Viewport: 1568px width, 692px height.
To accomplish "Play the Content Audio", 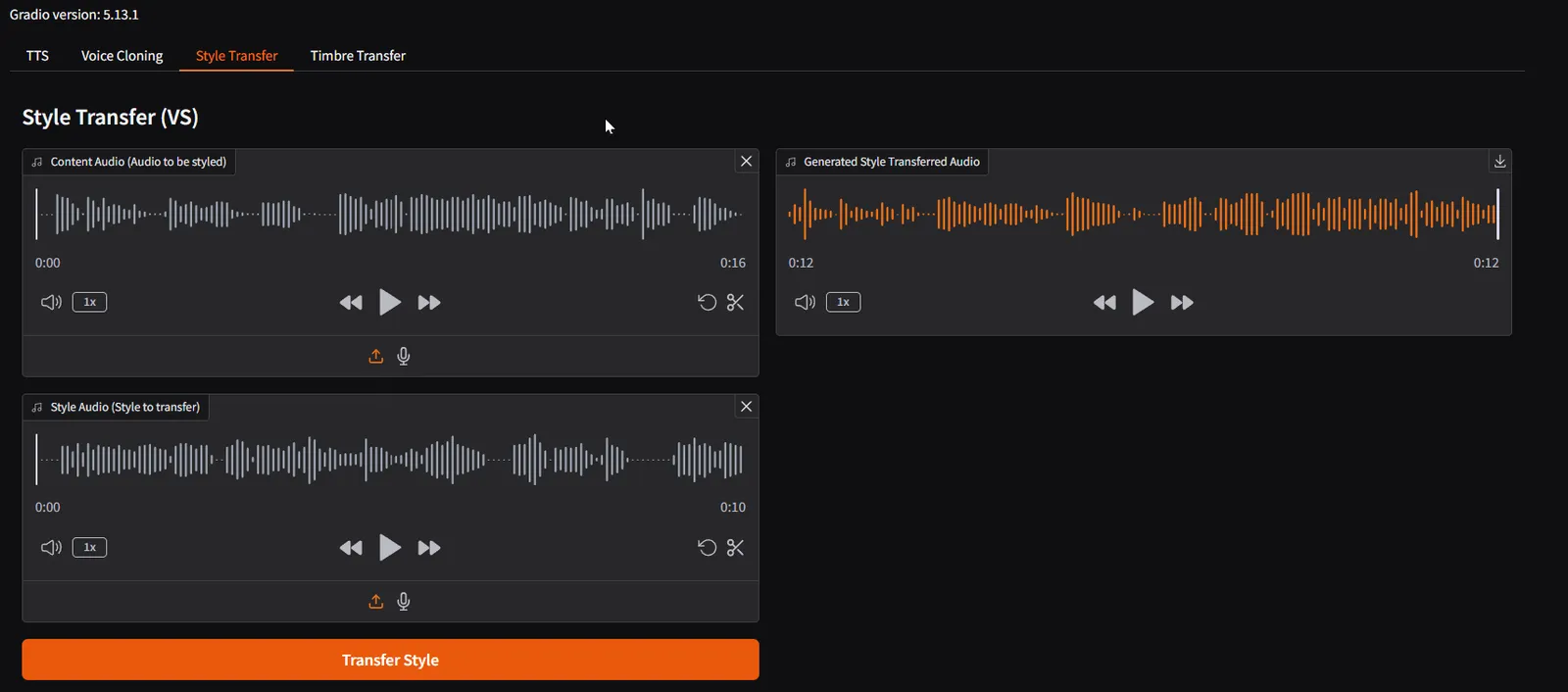I will [390, 302].
